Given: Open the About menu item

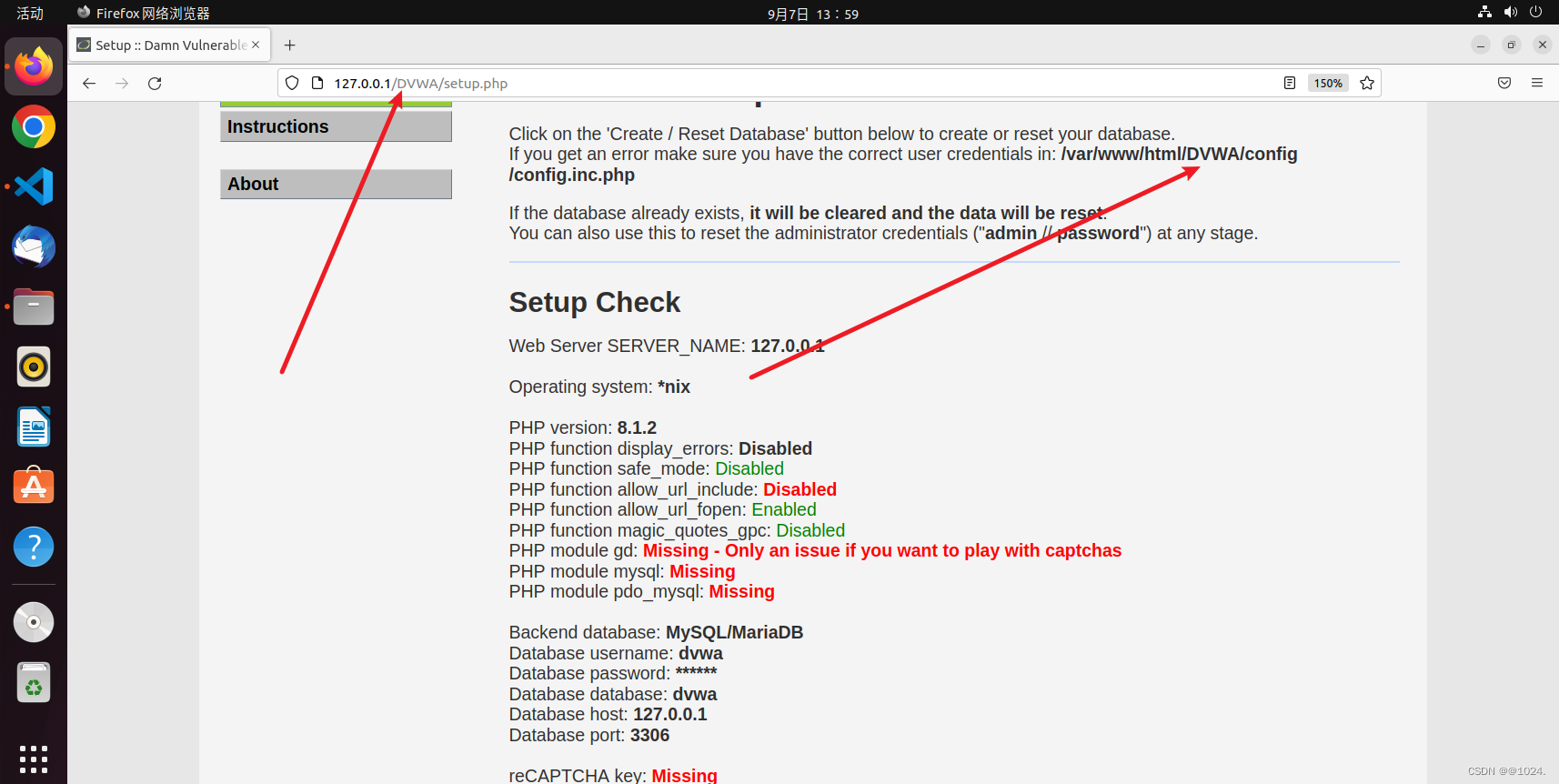Looking at the screenshot, I should pos(336,184).
